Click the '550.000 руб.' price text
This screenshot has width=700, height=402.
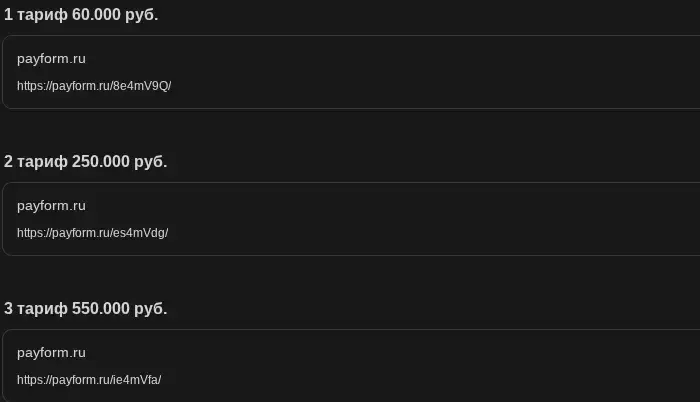pos(120,309)
